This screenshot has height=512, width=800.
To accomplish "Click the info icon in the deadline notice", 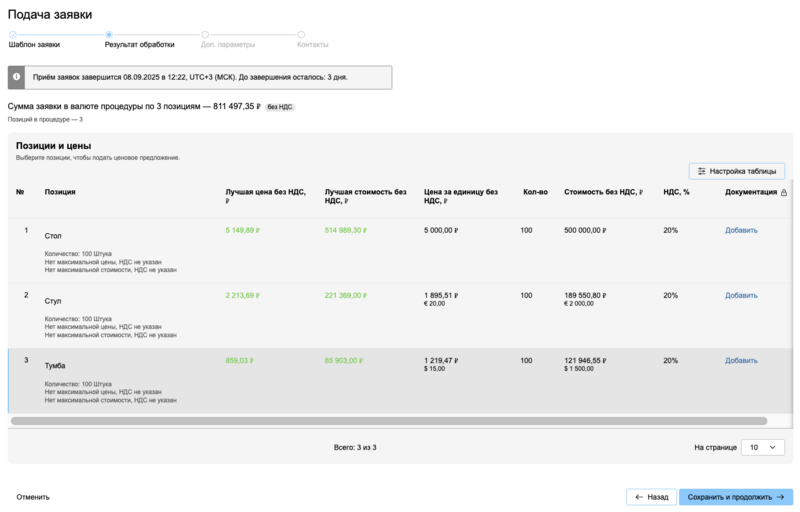I will click(x=17, y=77).
